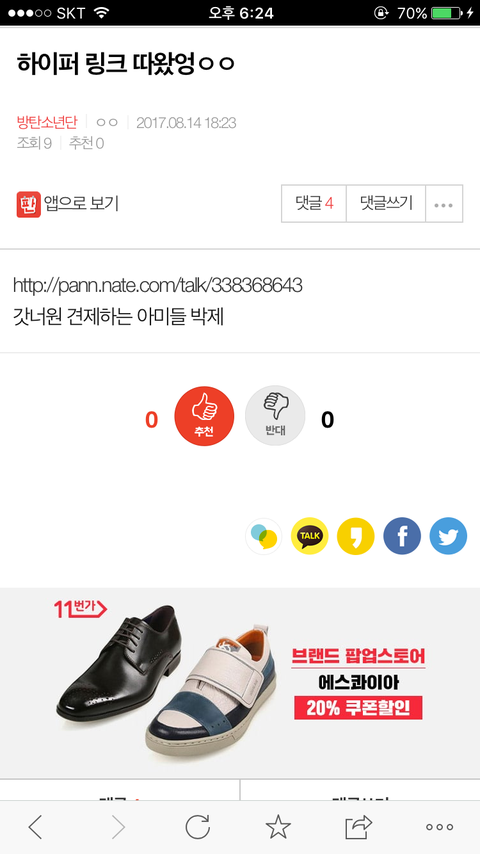Open the 11번가 shoe advertisement banner
Screen dimensions: 480x854
240,682
